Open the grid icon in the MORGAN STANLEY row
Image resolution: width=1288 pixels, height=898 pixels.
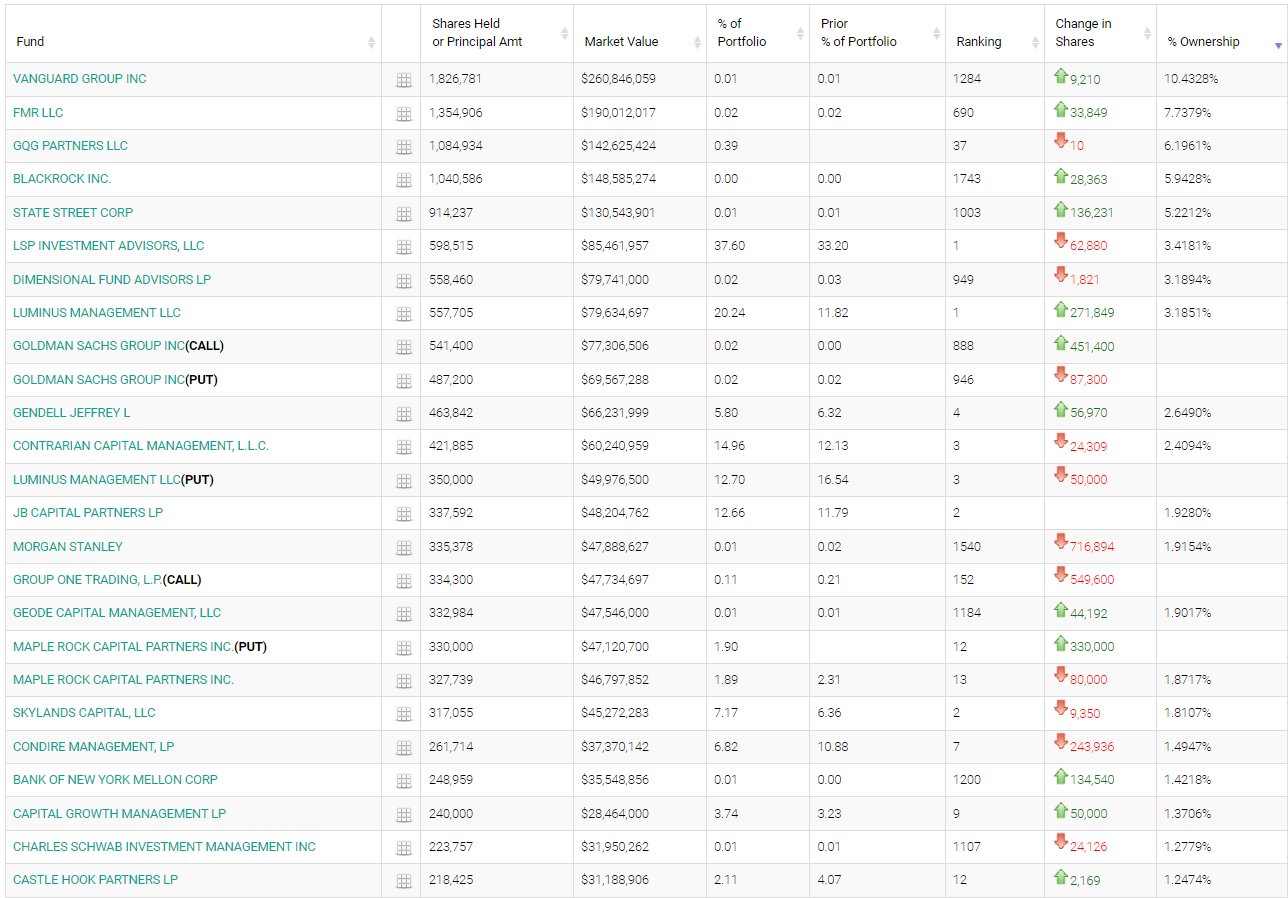tap(404, 548)
